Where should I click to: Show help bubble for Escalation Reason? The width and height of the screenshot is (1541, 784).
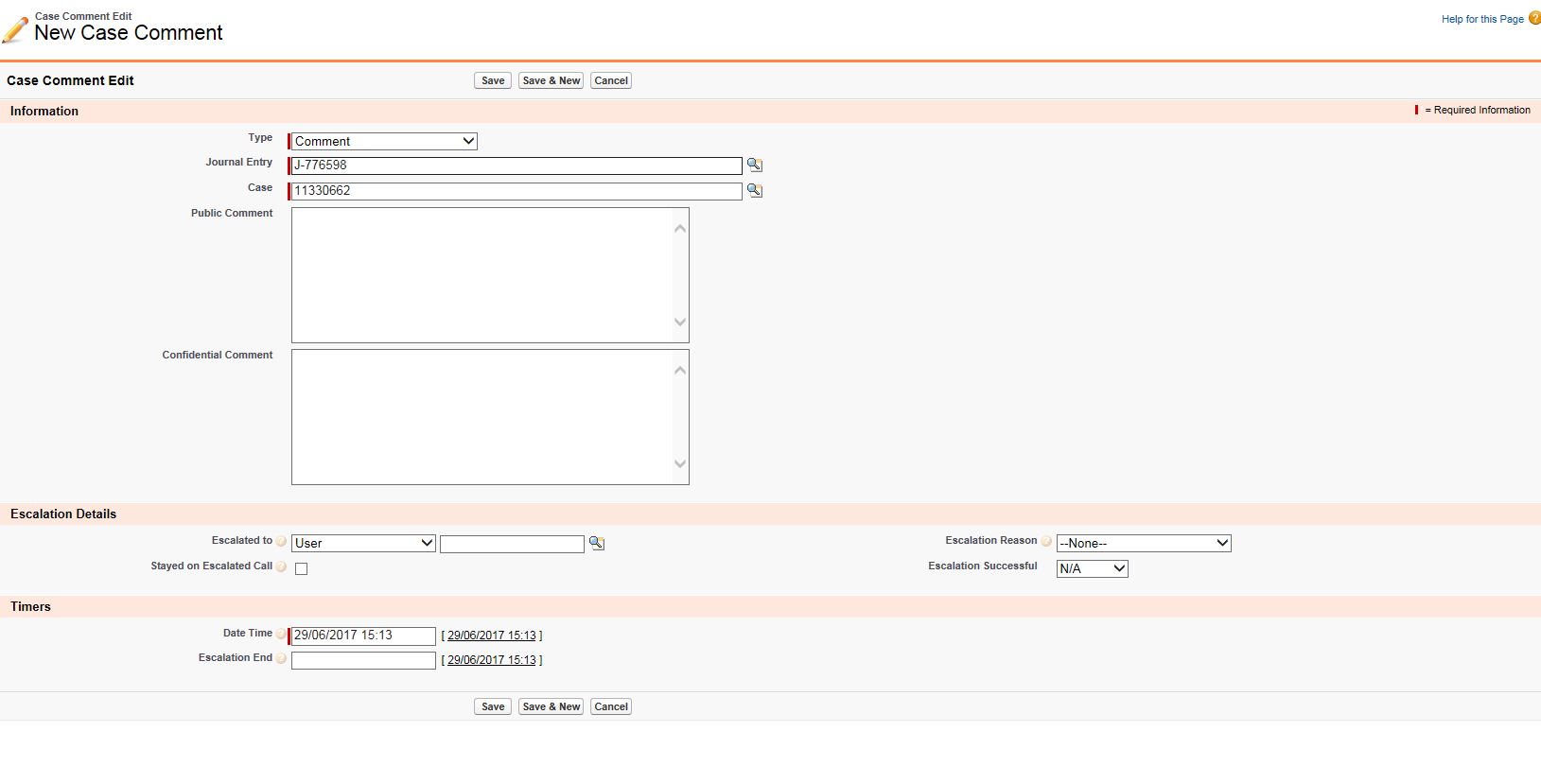click(1046, 541)
